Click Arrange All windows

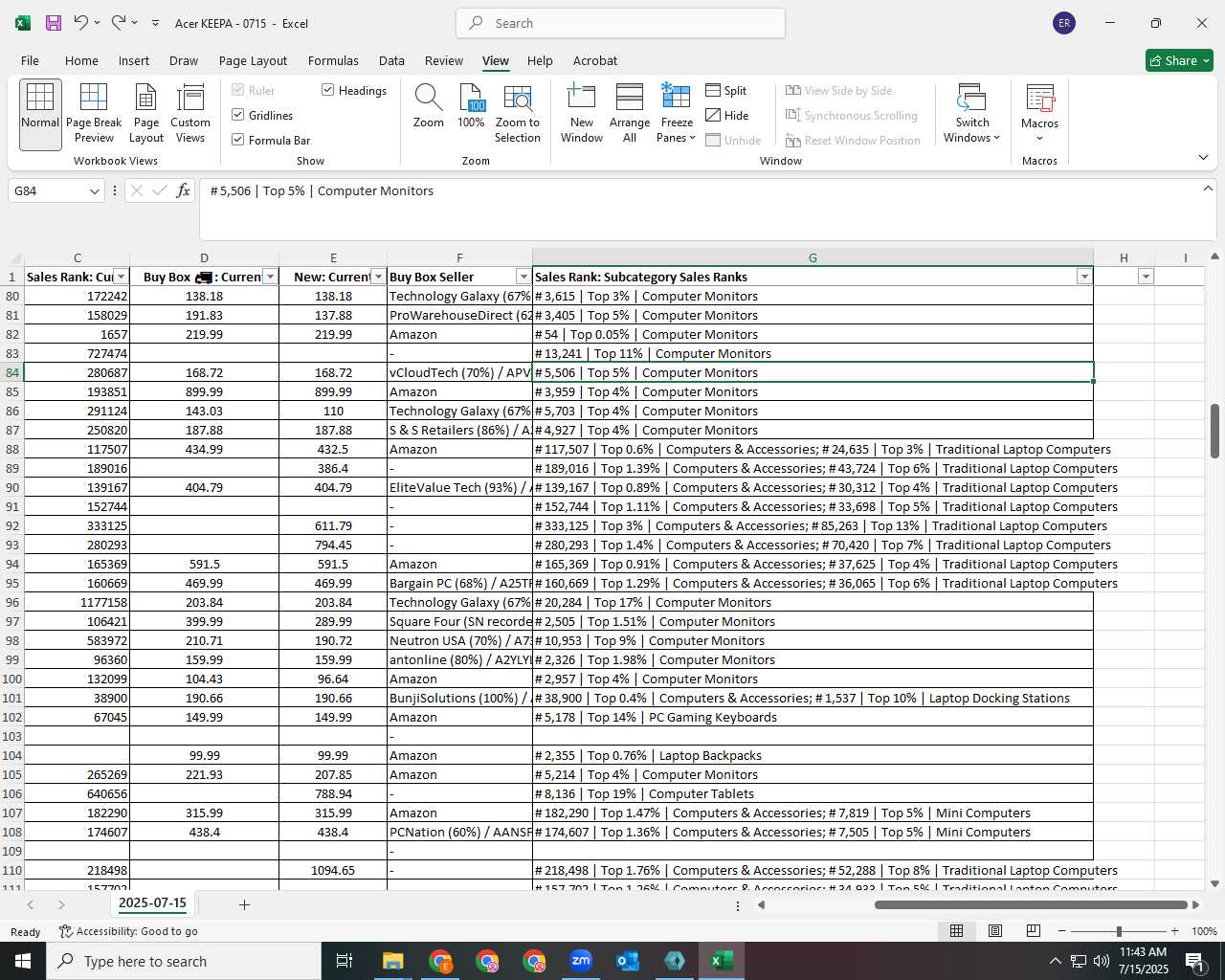630,114
